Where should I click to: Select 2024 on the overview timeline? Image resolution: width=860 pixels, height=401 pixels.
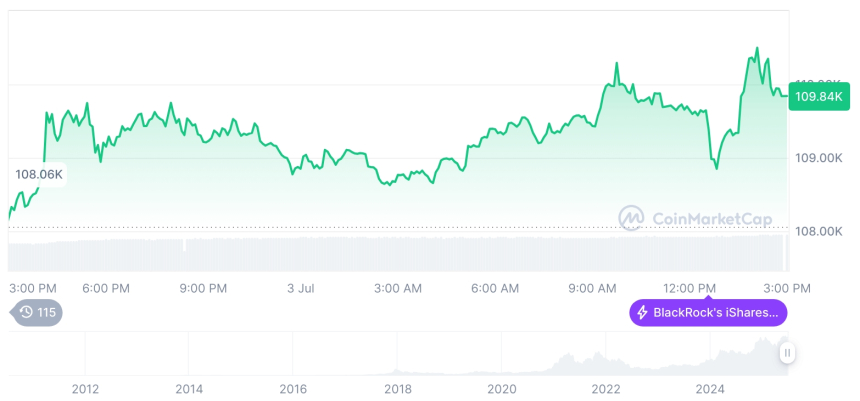tap(710, 389)
